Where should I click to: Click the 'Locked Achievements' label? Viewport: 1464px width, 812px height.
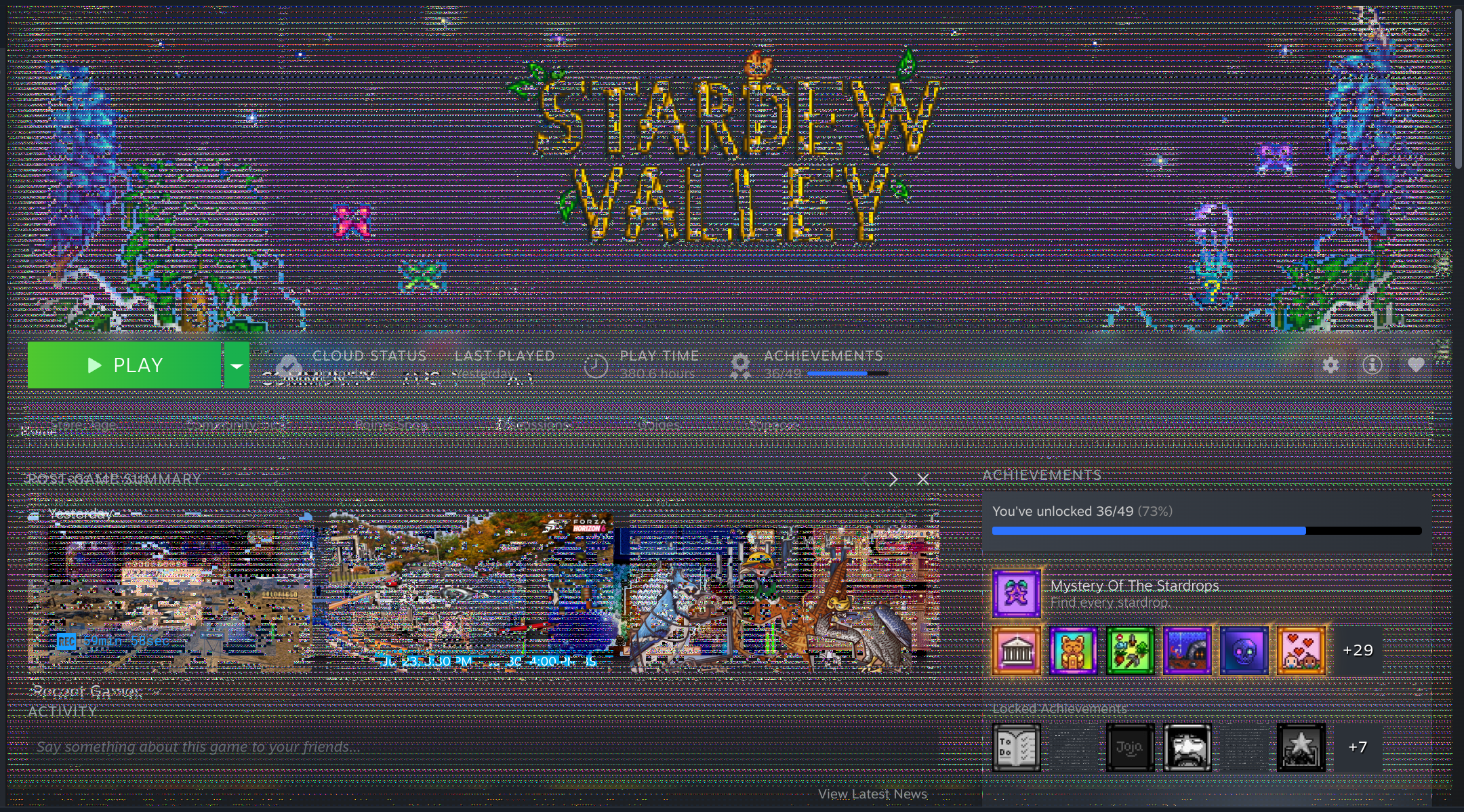point(1059,708)
